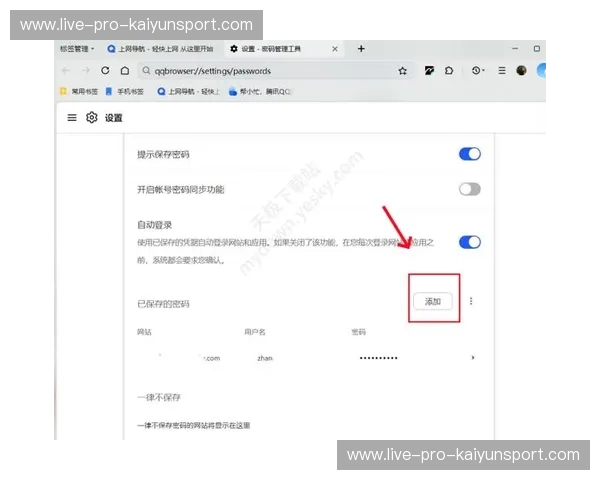Viewport: 600px width, 480px height.
Task: Open the history clock dropdown
Action: (x=478, y=70)
